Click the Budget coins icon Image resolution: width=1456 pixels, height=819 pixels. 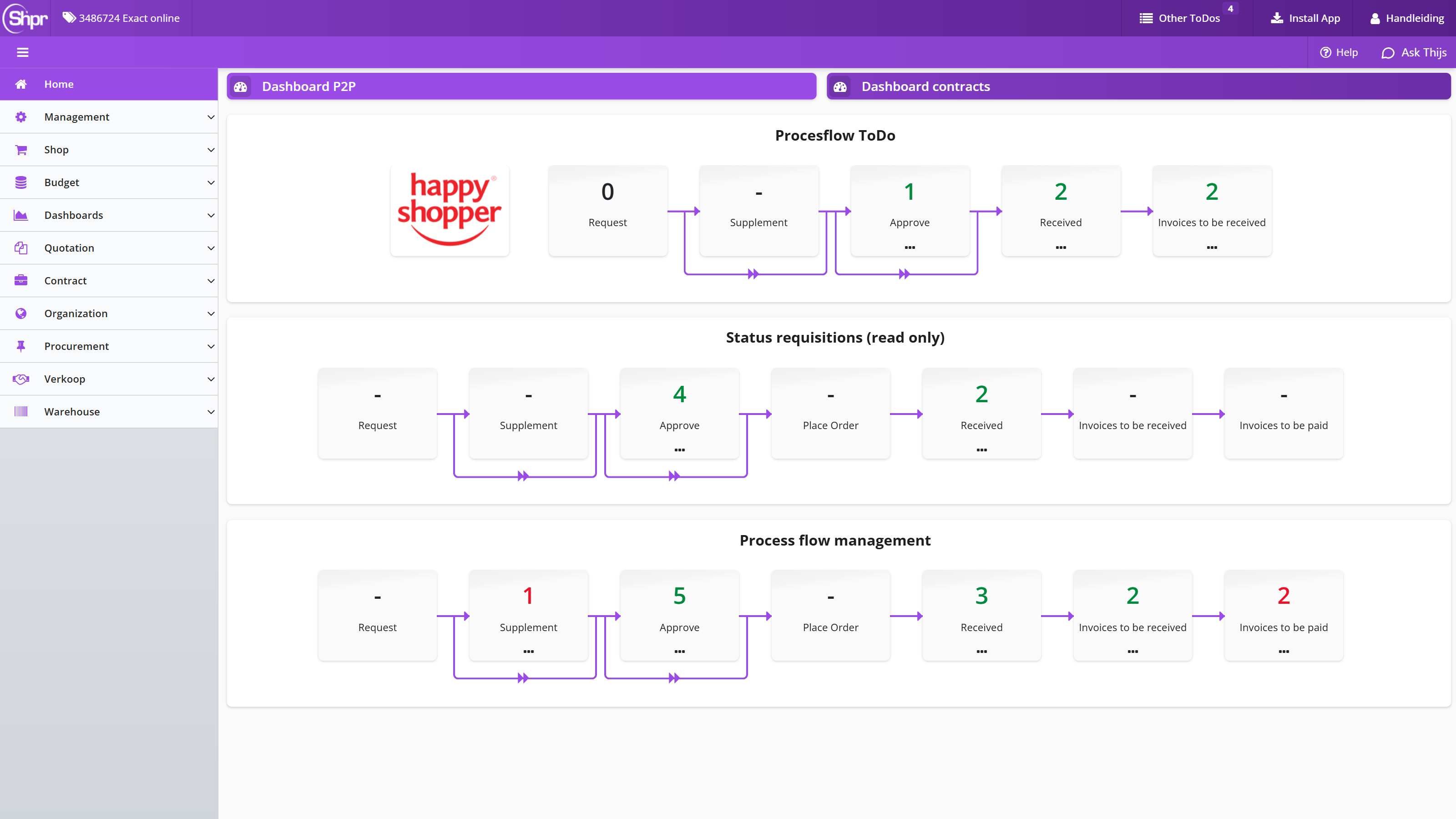point(21,182)
